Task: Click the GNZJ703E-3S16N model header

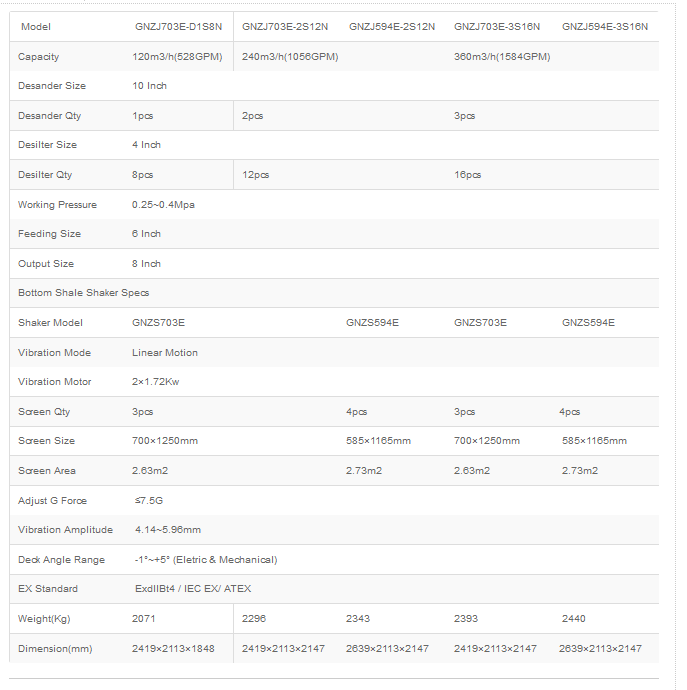Action: click(497, 27)
